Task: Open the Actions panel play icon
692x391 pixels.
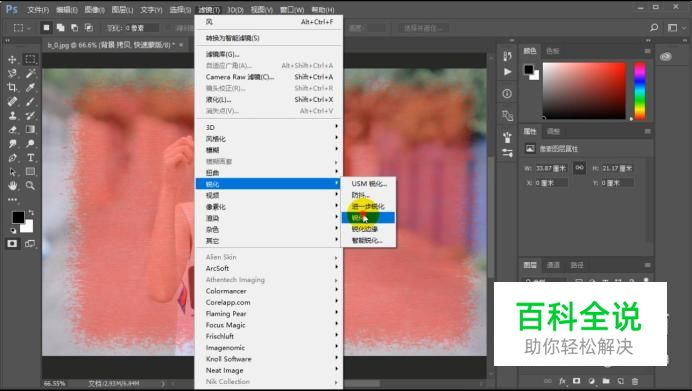Action: click(x=508, y=71)
